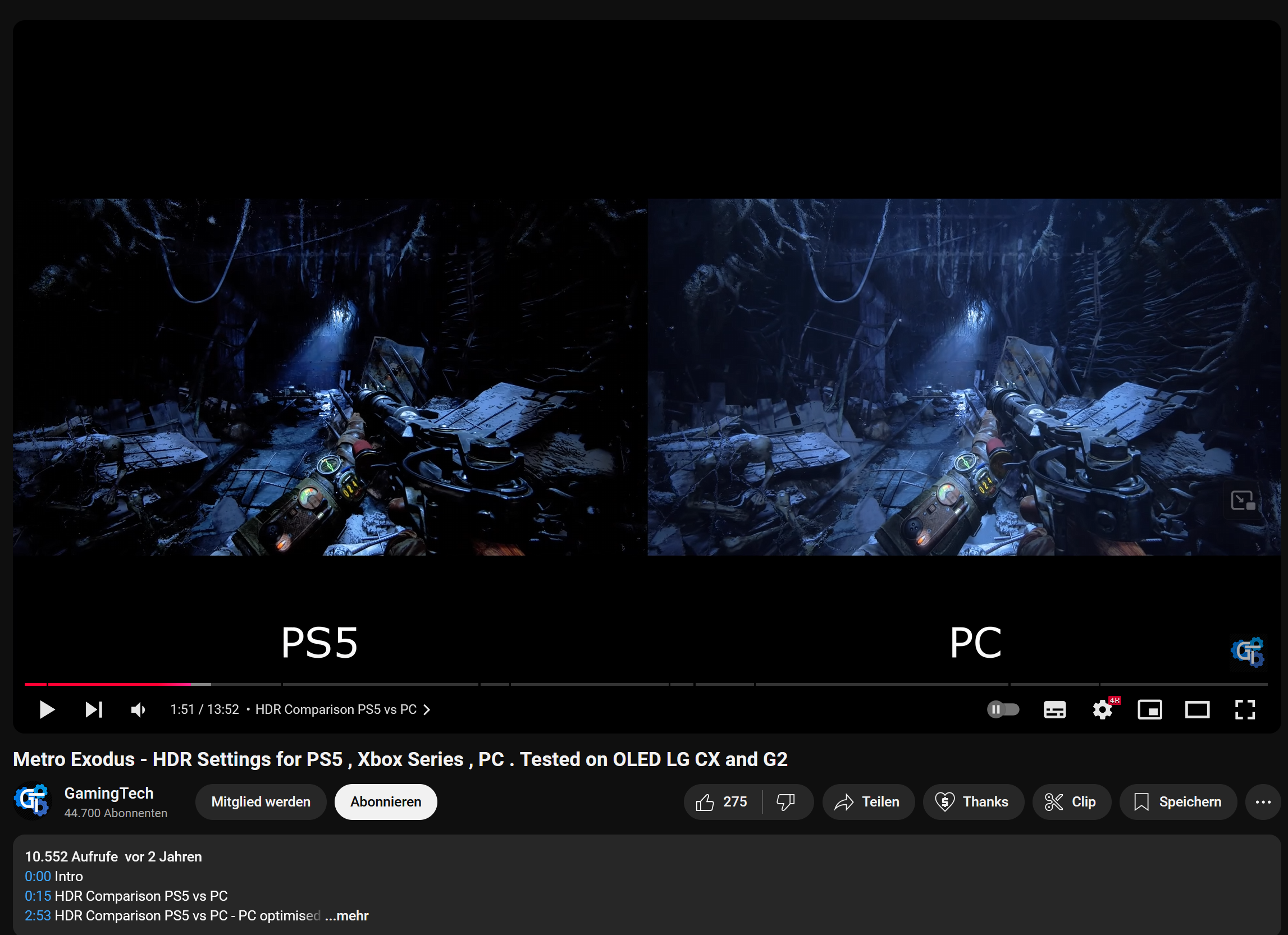Enter fullscreen mode
Image resolution: width=1288 pixels, height=935 pixels.
pos(1245,709)
